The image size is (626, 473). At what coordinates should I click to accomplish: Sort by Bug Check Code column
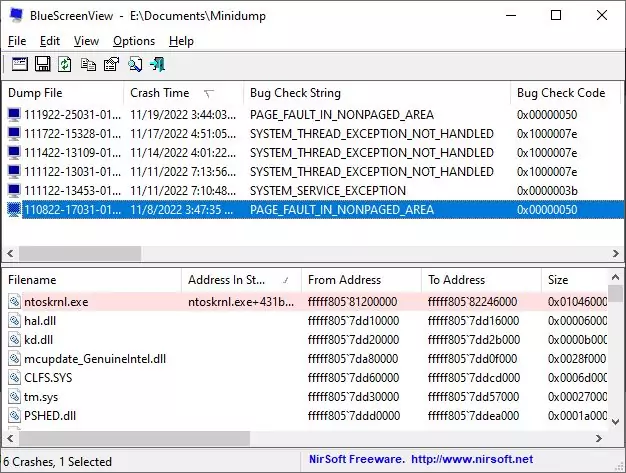(565, 93)
